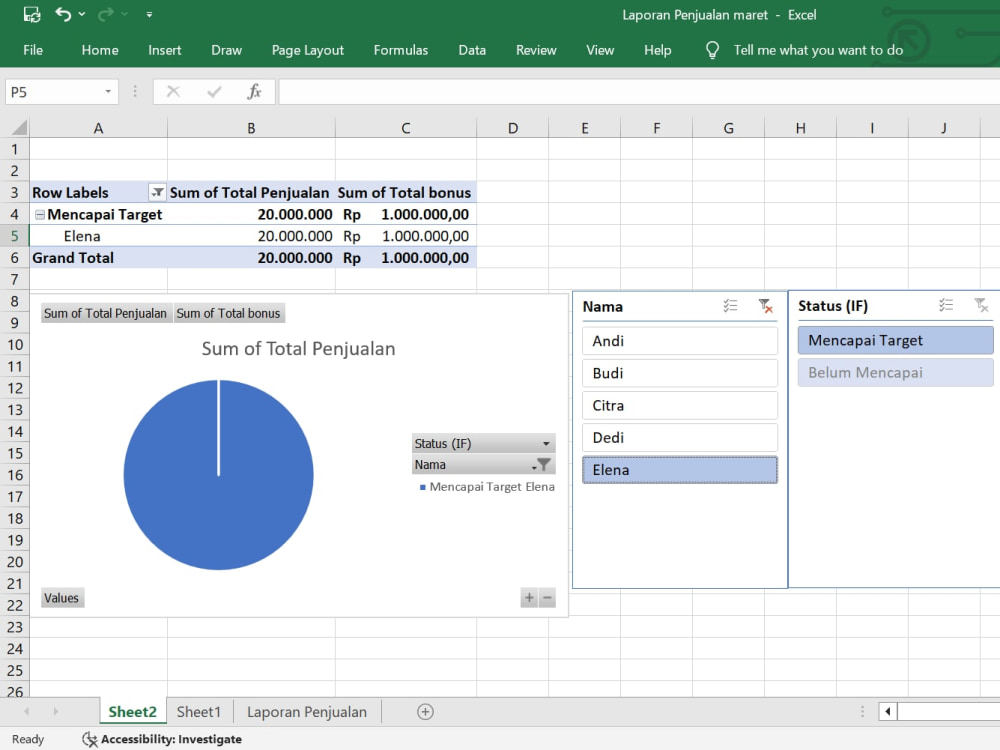Open the Undo history dropdown arrow

82,14
